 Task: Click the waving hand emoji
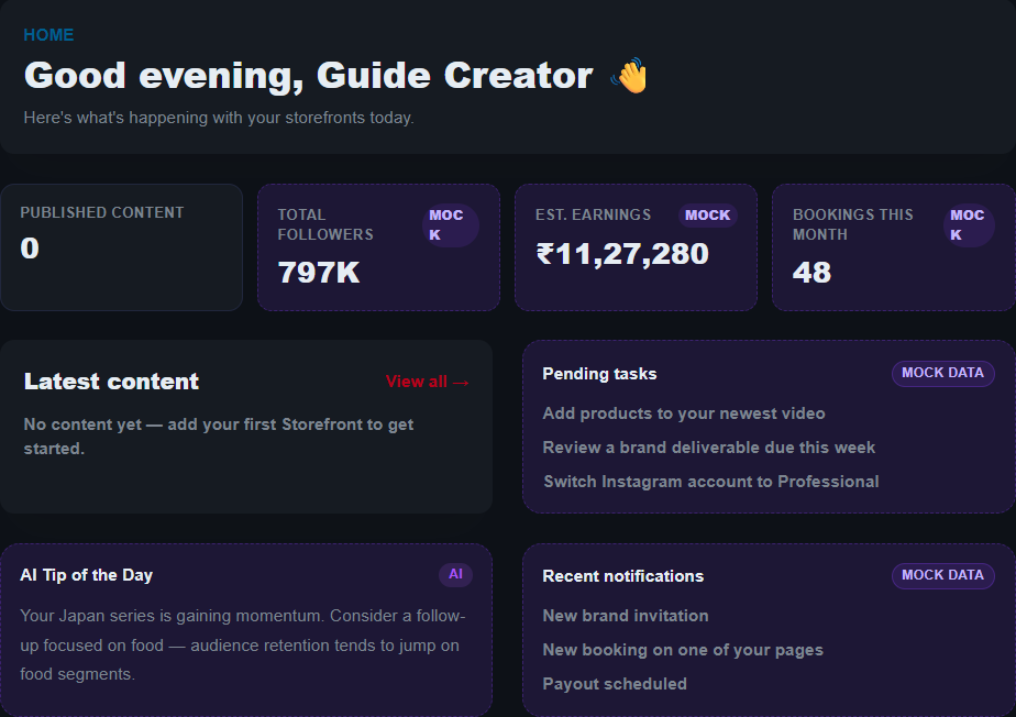[x=629, y=76]
